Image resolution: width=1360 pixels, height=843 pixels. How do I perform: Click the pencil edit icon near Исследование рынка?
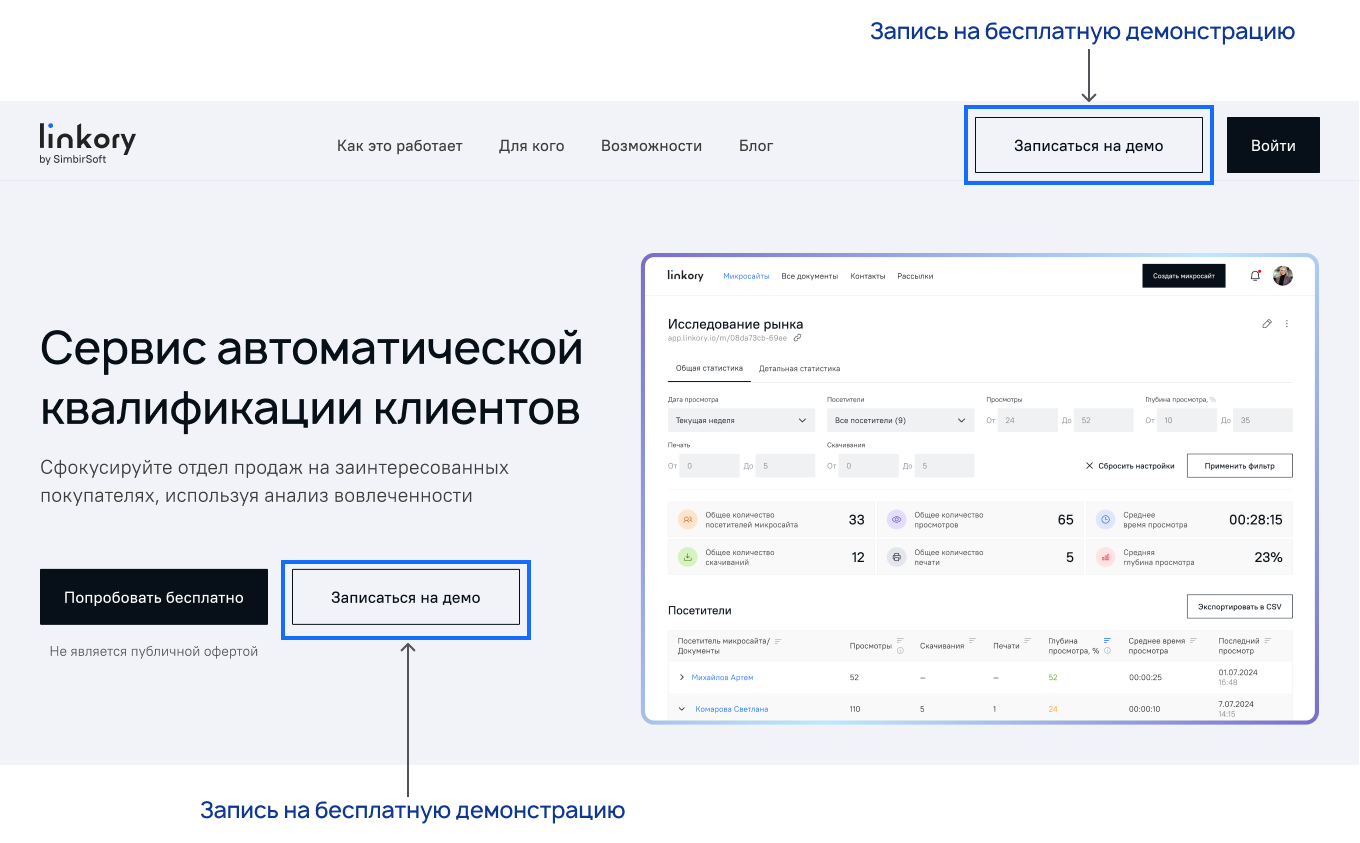1267,323
